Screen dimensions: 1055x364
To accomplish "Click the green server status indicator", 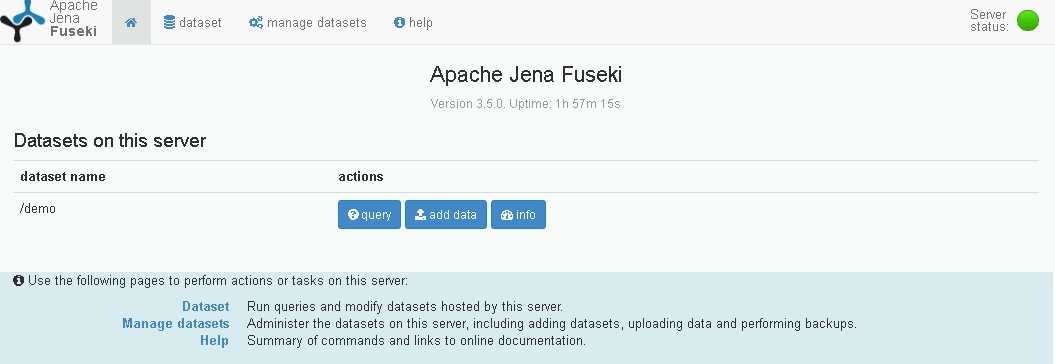I will pyautogui.click(x=1027, y=20).
